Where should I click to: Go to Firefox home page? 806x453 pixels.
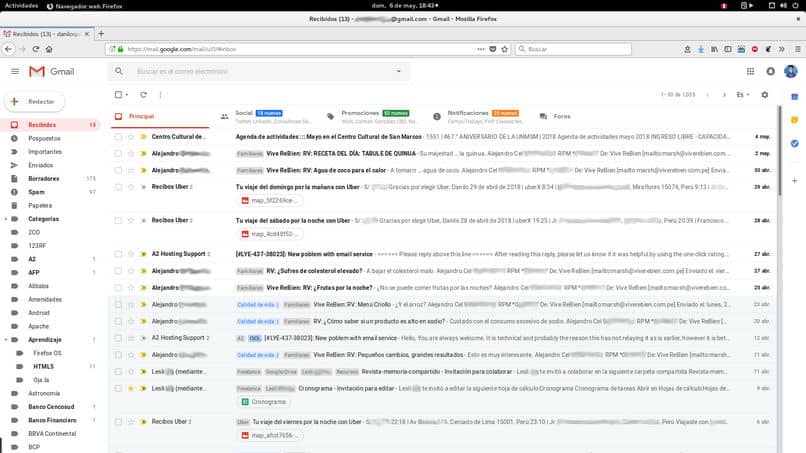pos(49,49)
